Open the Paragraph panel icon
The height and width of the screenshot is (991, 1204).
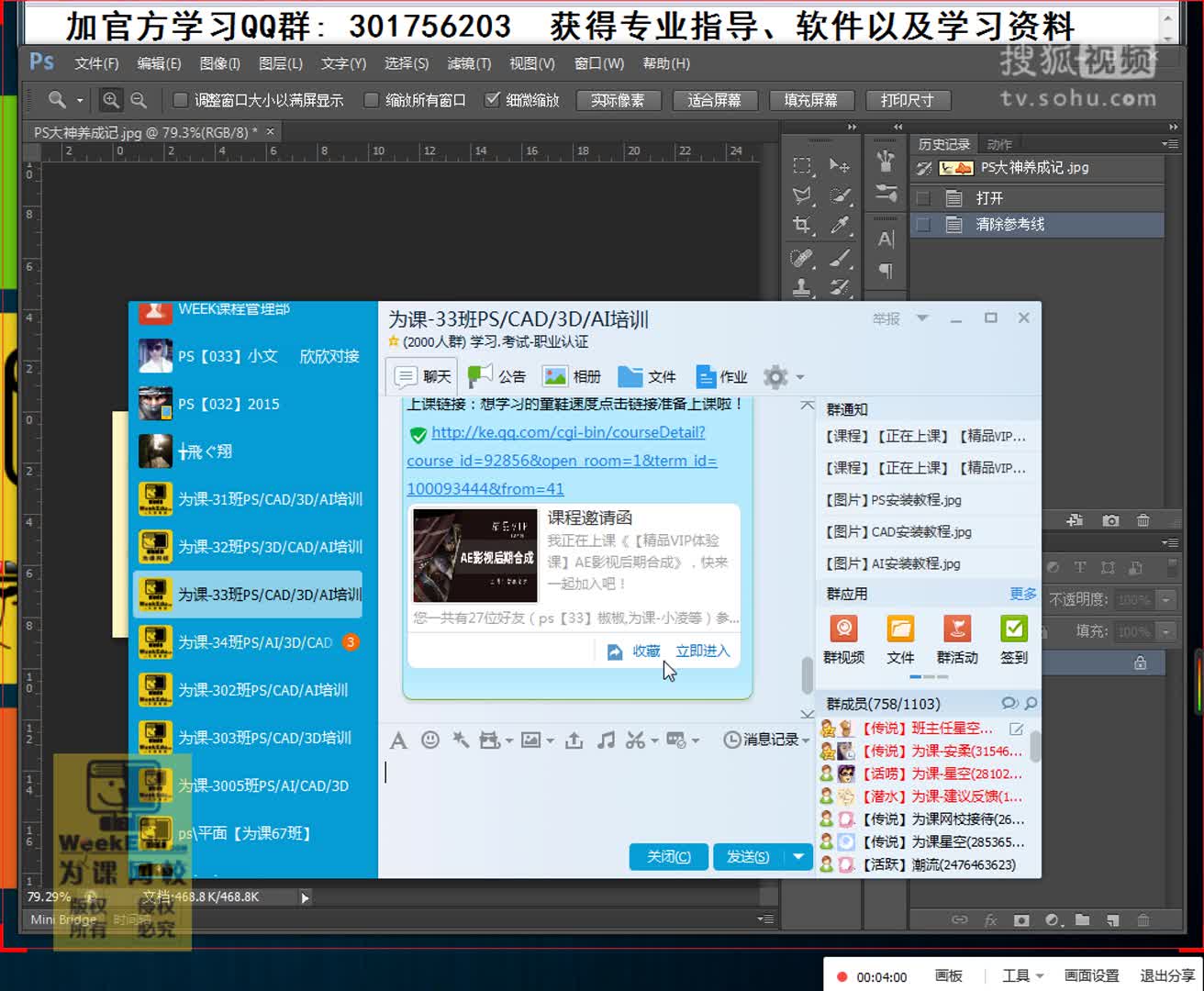[x=886, y=271]
